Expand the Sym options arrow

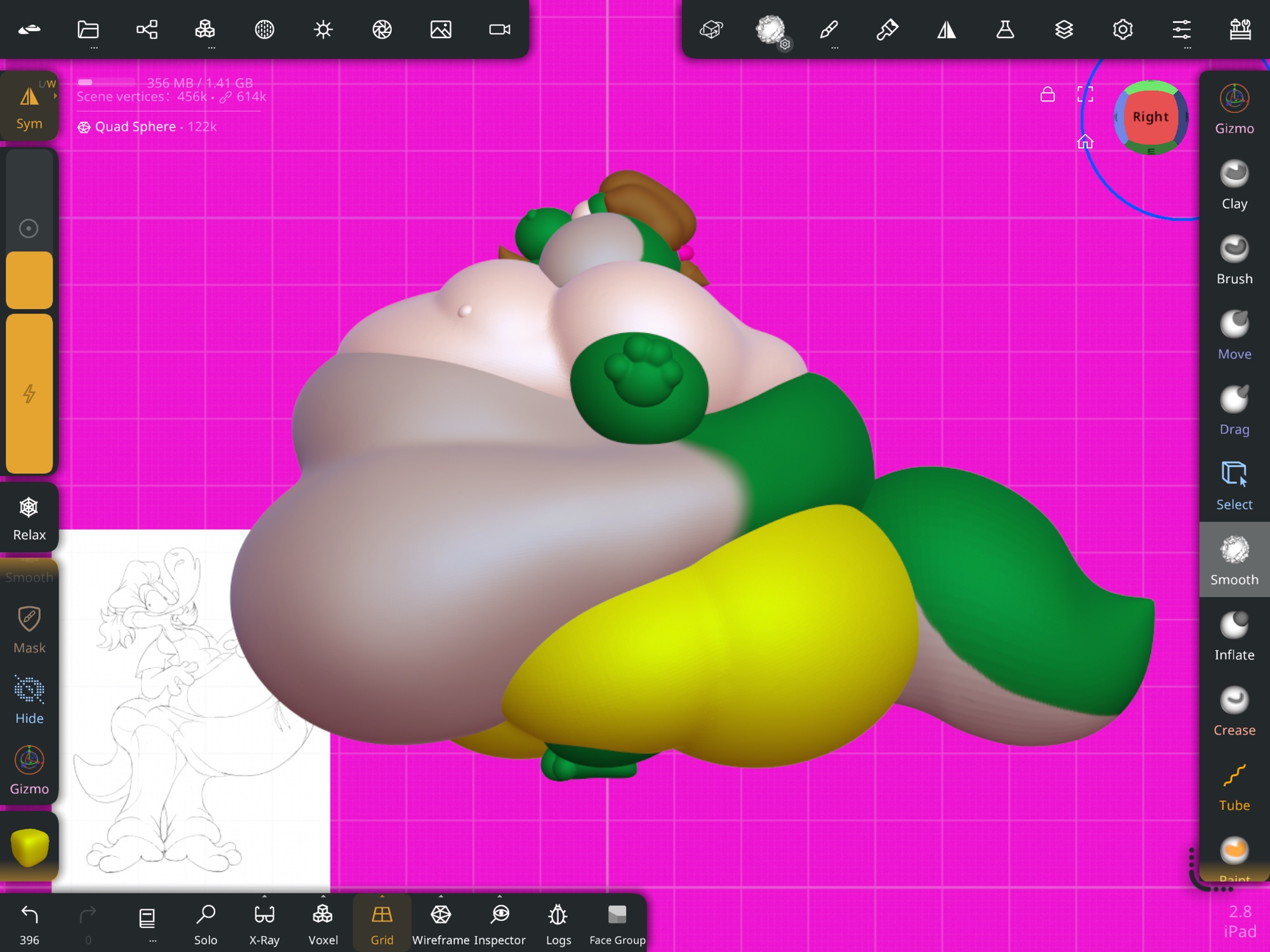click(x=55, y=96)
